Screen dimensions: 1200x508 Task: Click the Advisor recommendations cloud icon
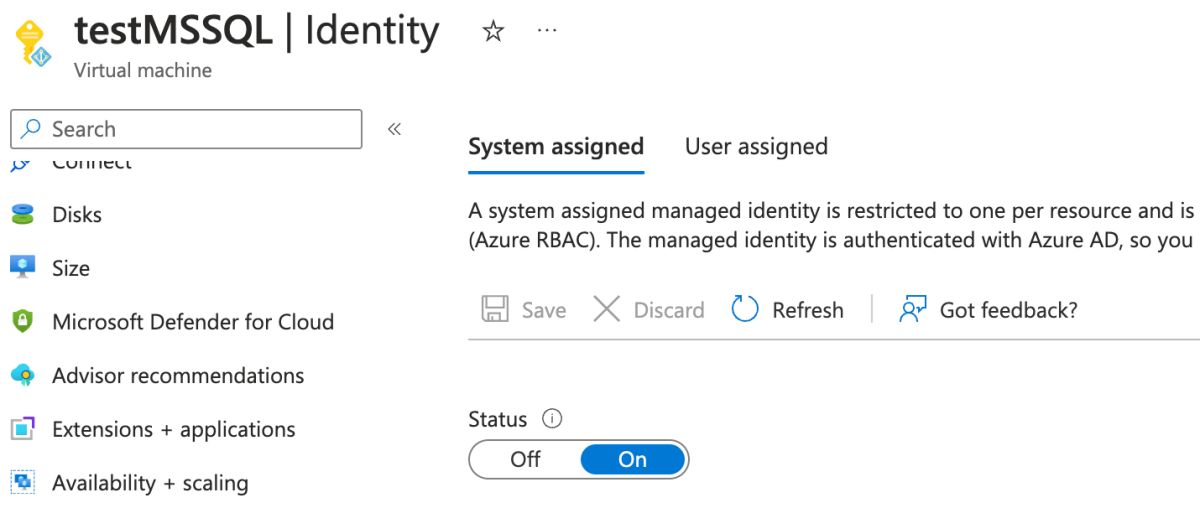click(22, 376)
